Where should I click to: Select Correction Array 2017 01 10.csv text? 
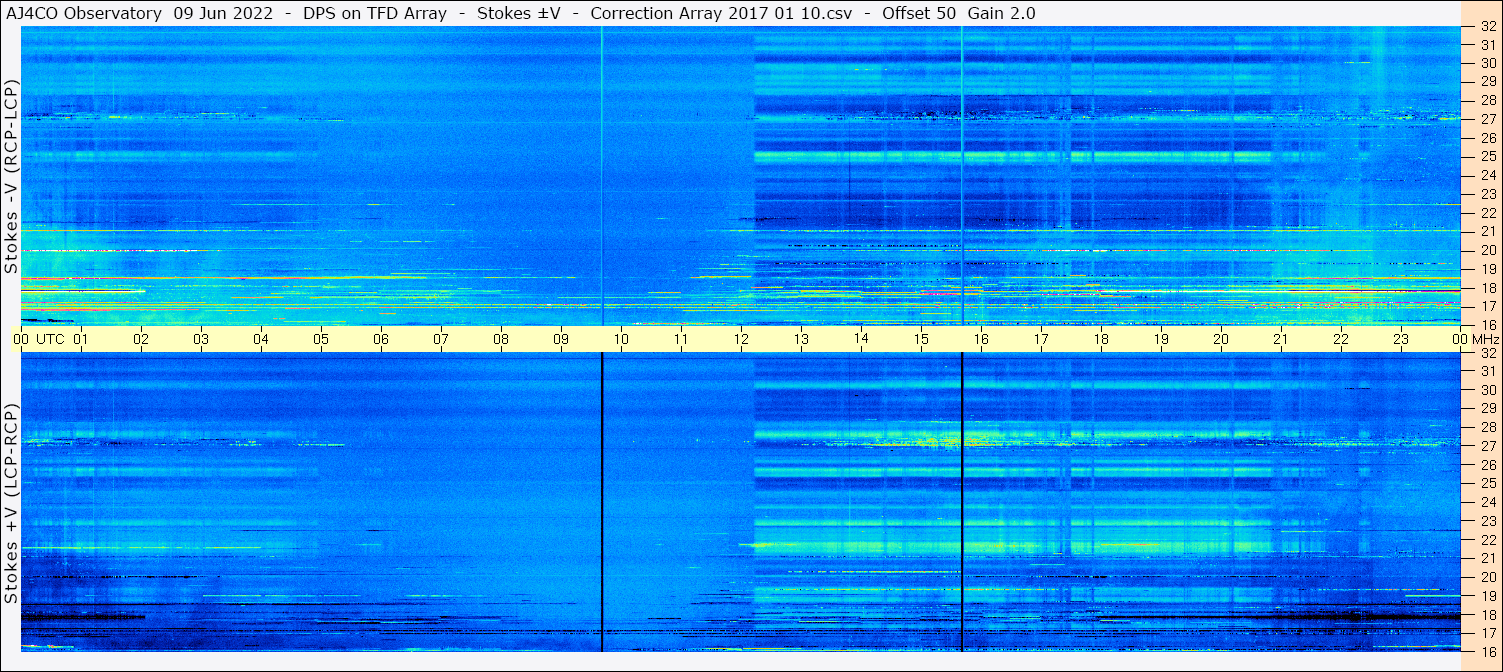[720, 13]
